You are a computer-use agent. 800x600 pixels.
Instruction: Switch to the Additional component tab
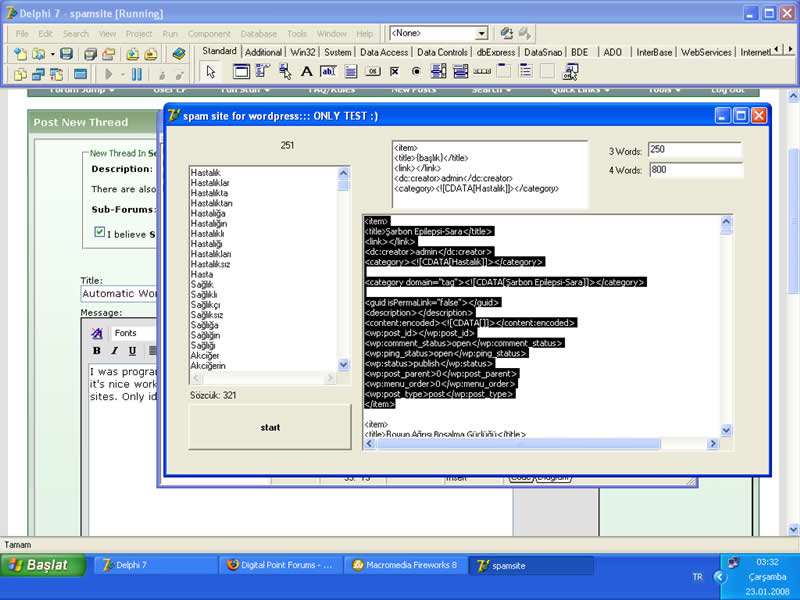[x=263, y=52]
